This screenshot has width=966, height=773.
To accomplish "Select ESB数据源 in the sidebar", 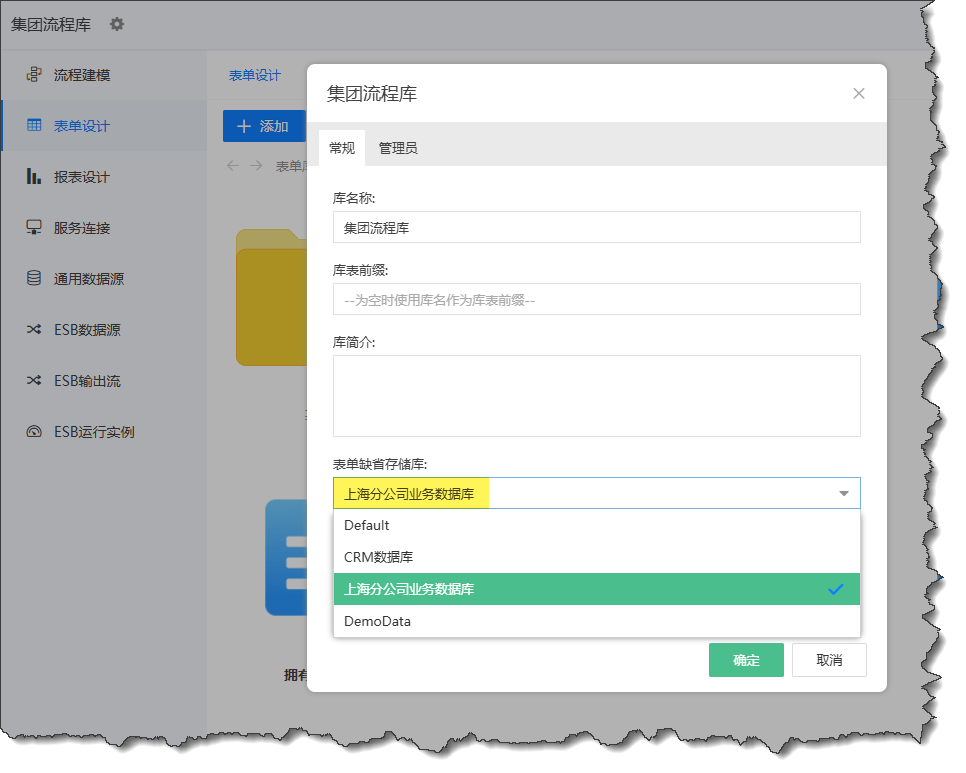I will (x=86, y=330).
